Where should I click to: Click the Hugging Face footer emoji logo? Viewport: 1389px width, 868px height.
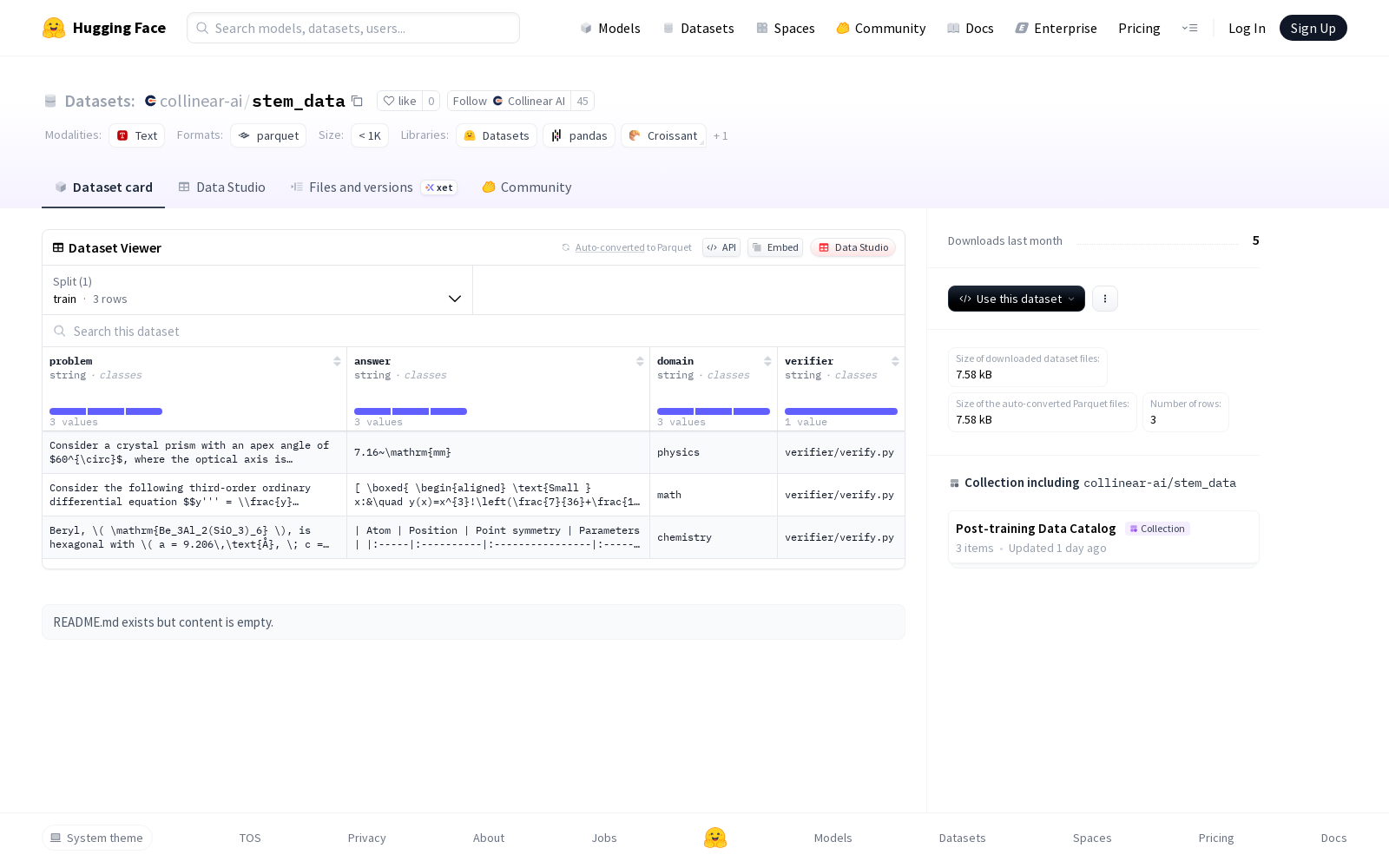(715, 838)
